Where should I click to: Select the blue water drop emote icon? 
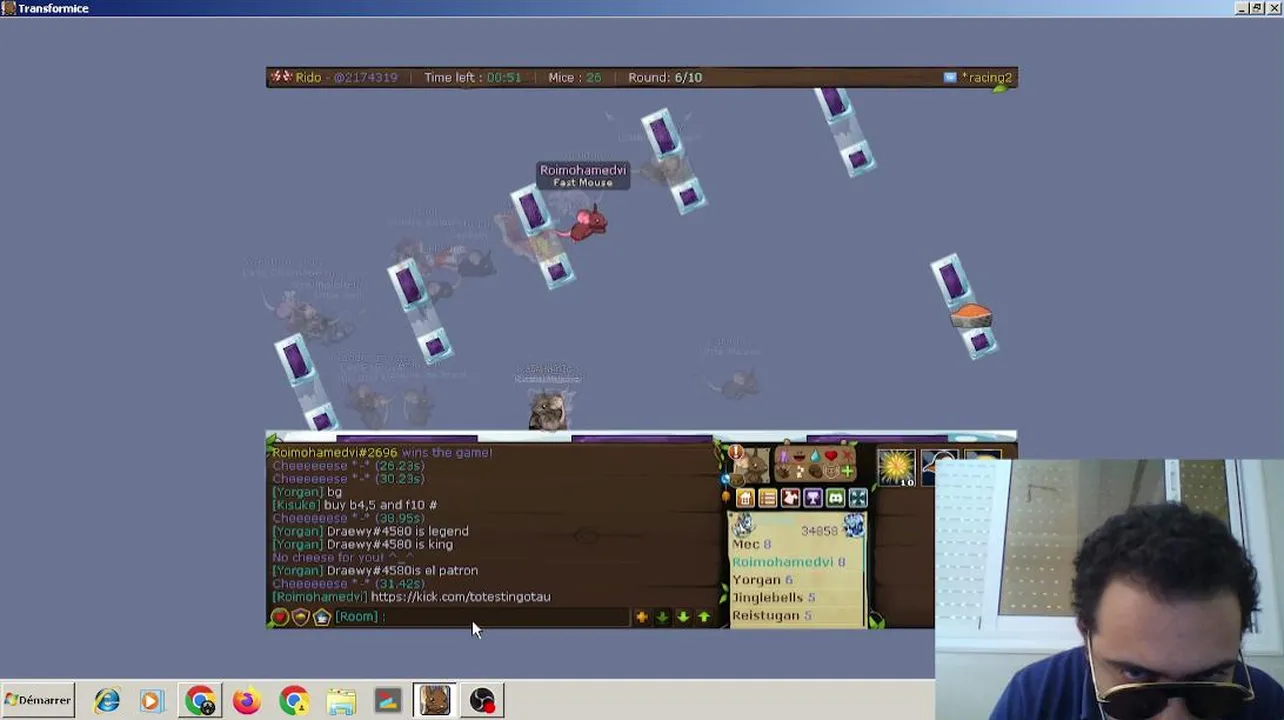pos(815,456)
